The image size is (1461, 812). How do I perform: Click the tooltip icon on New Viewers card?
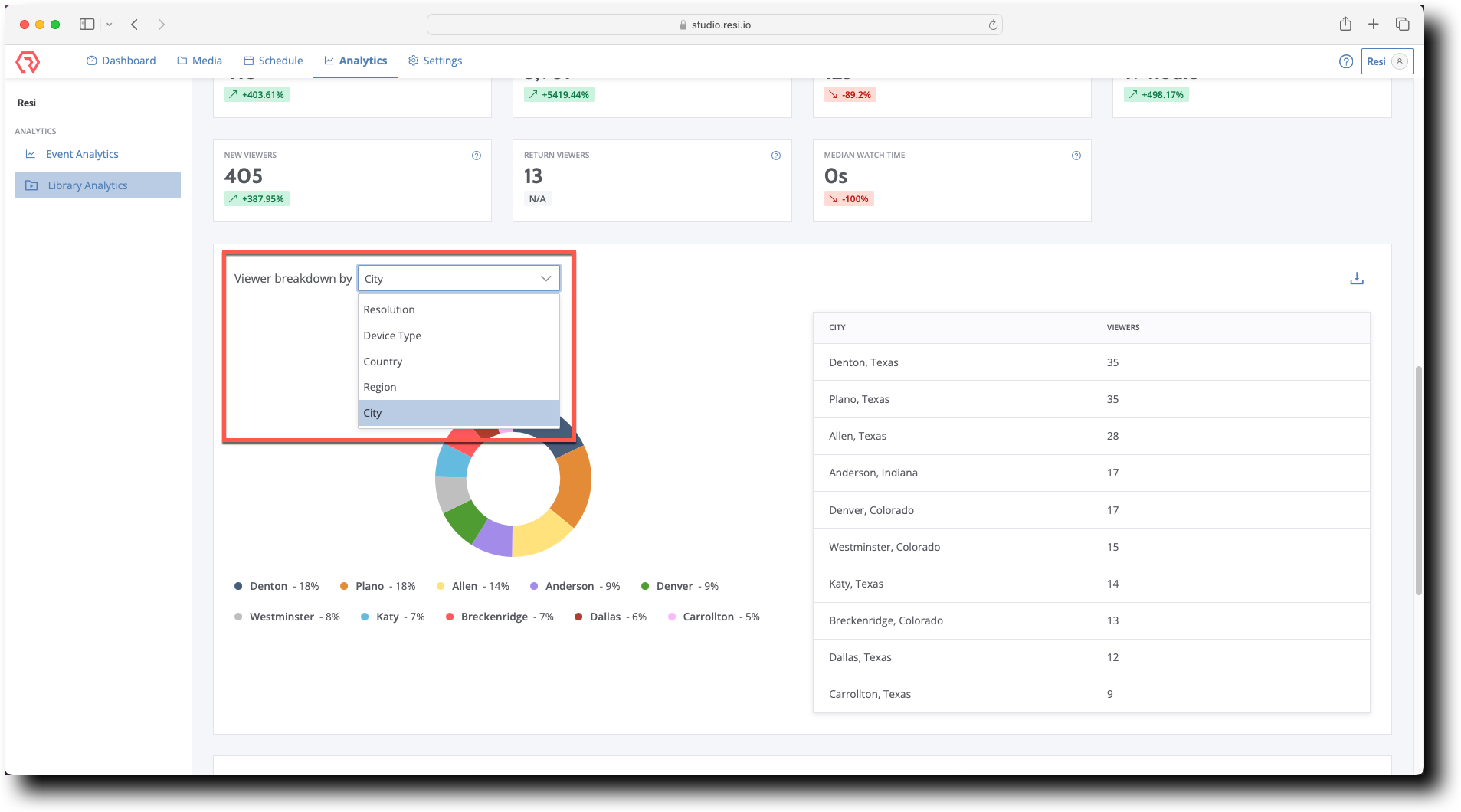click(x=477, y=156)
